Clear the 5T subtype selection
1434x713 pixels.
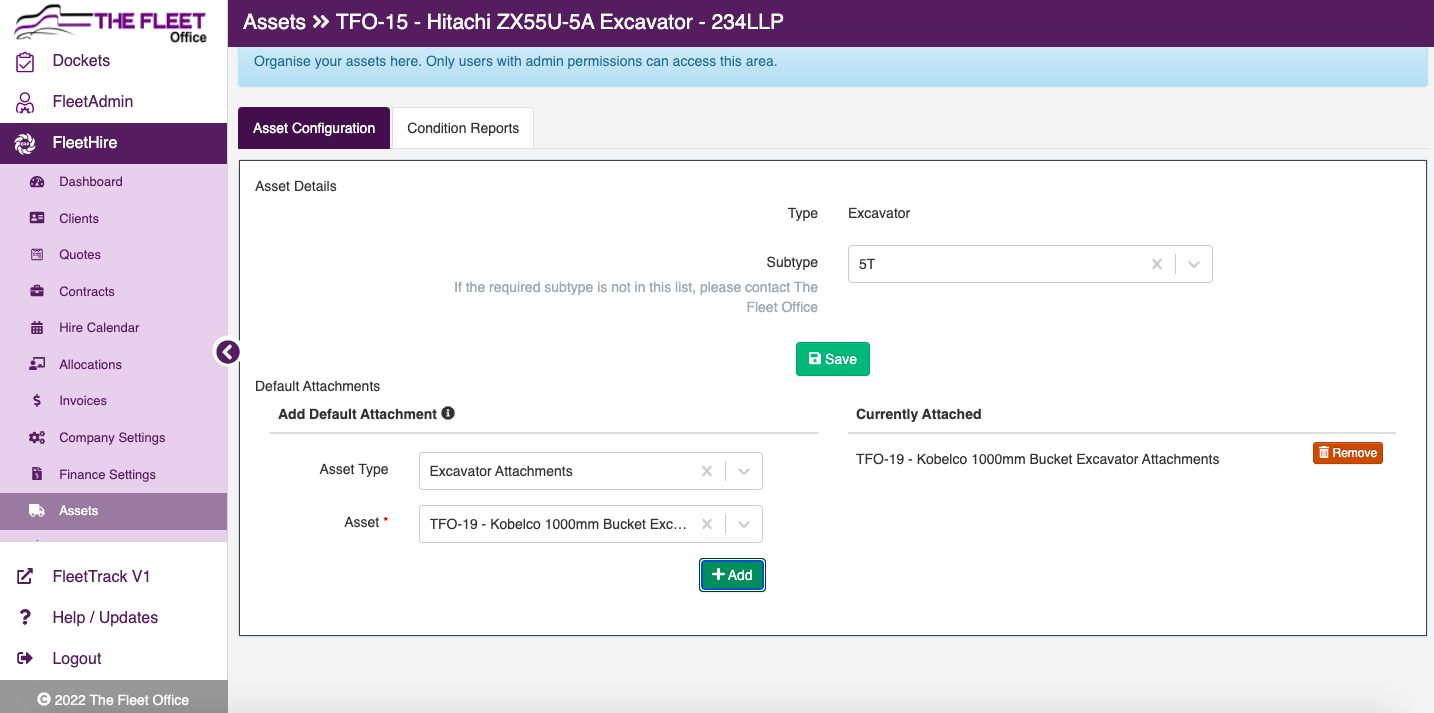tap(1157, 265)
